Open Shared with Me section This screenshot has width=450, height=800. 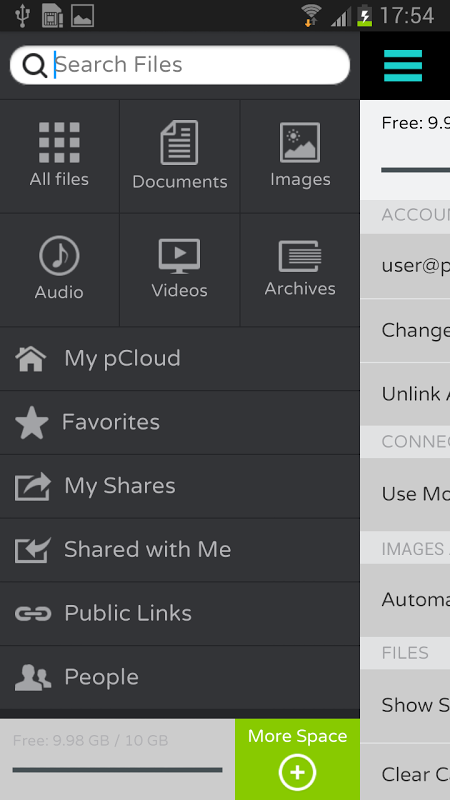(x=180, y=550)
